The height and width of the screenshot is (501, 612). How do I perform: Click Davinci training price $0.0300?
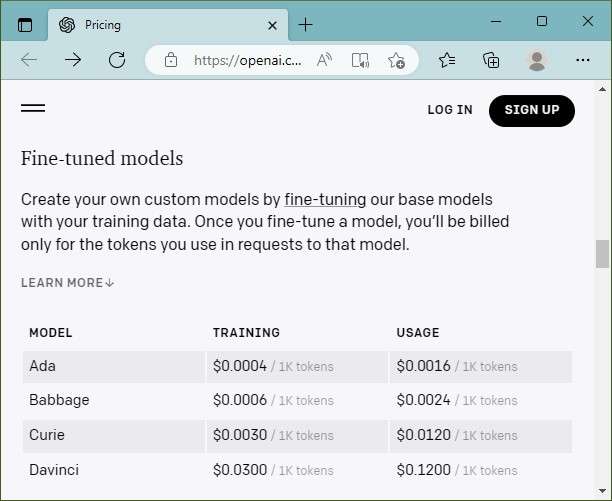[x=240, y=470]
